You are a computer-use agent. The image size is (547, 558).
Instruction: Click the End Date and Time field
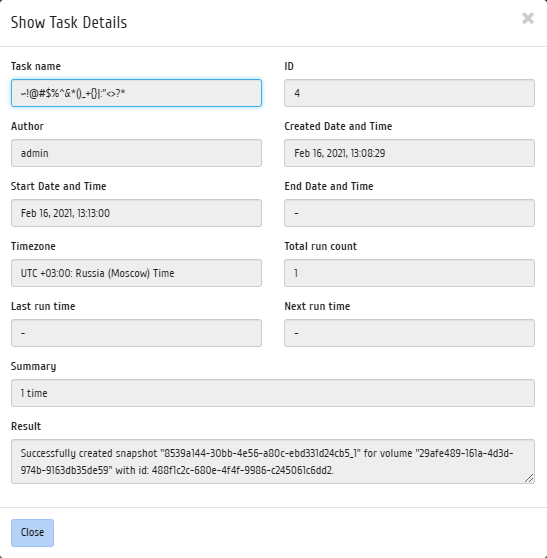409,213
